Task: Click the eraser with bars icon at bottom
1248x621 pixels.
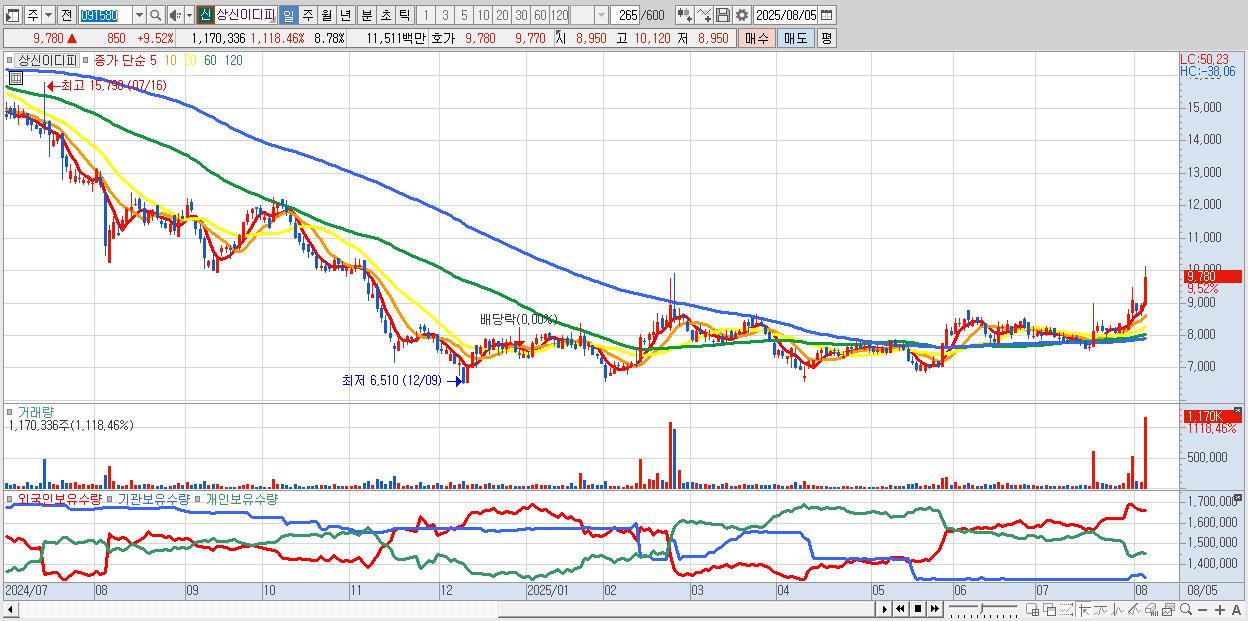Action: 1151,610
